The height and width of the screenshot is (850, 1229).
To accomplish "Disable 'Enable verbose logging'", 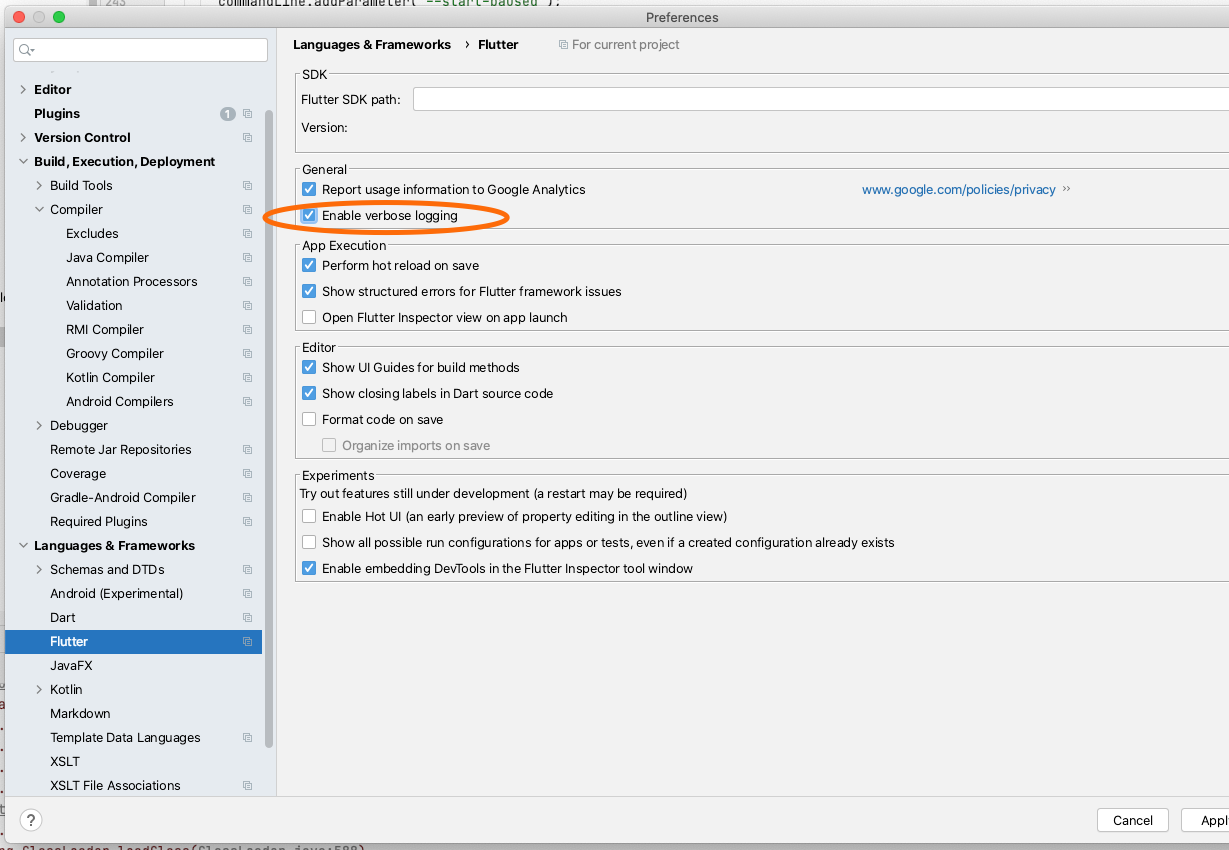I will 310,215.
